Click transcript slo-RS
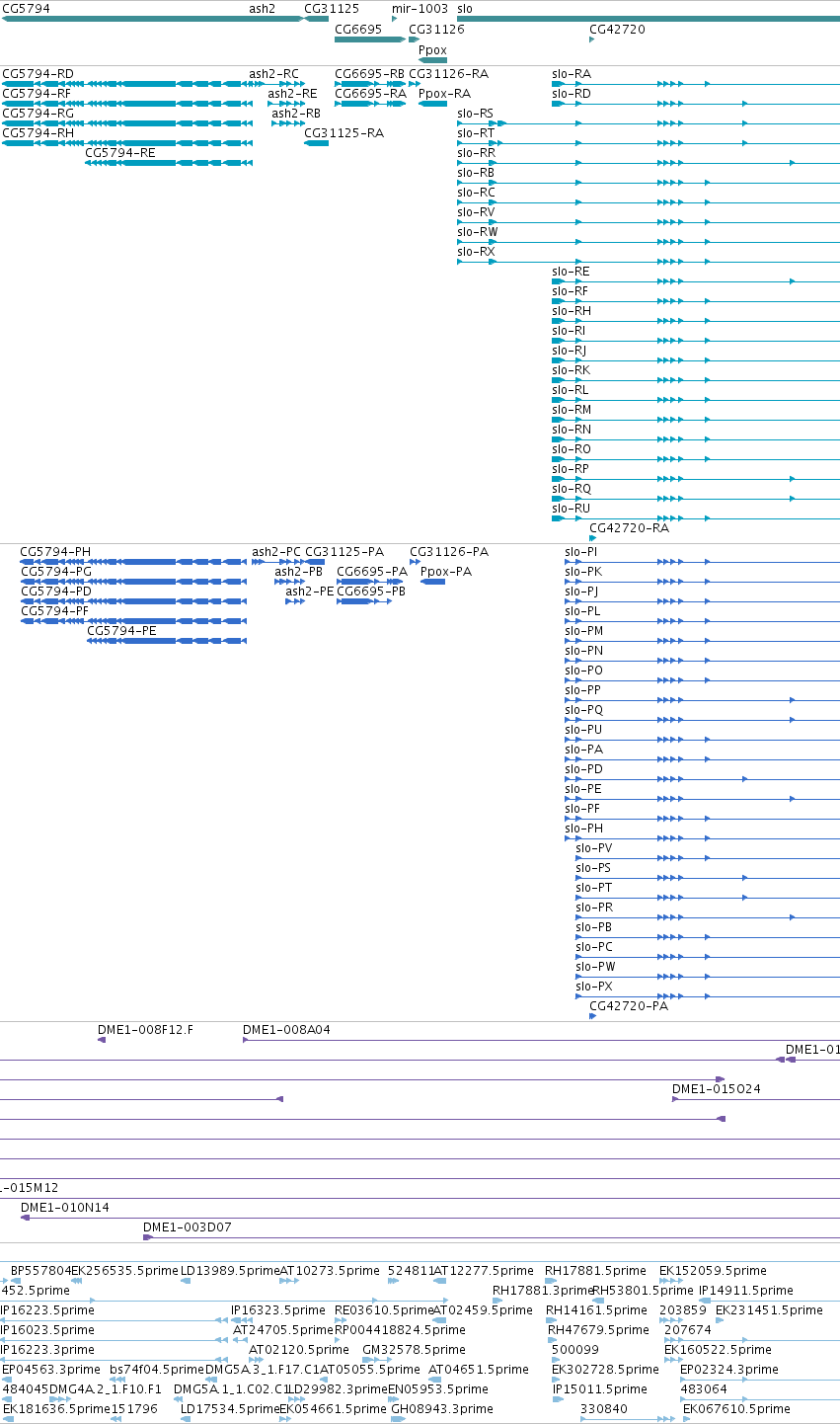 (476, 114)
